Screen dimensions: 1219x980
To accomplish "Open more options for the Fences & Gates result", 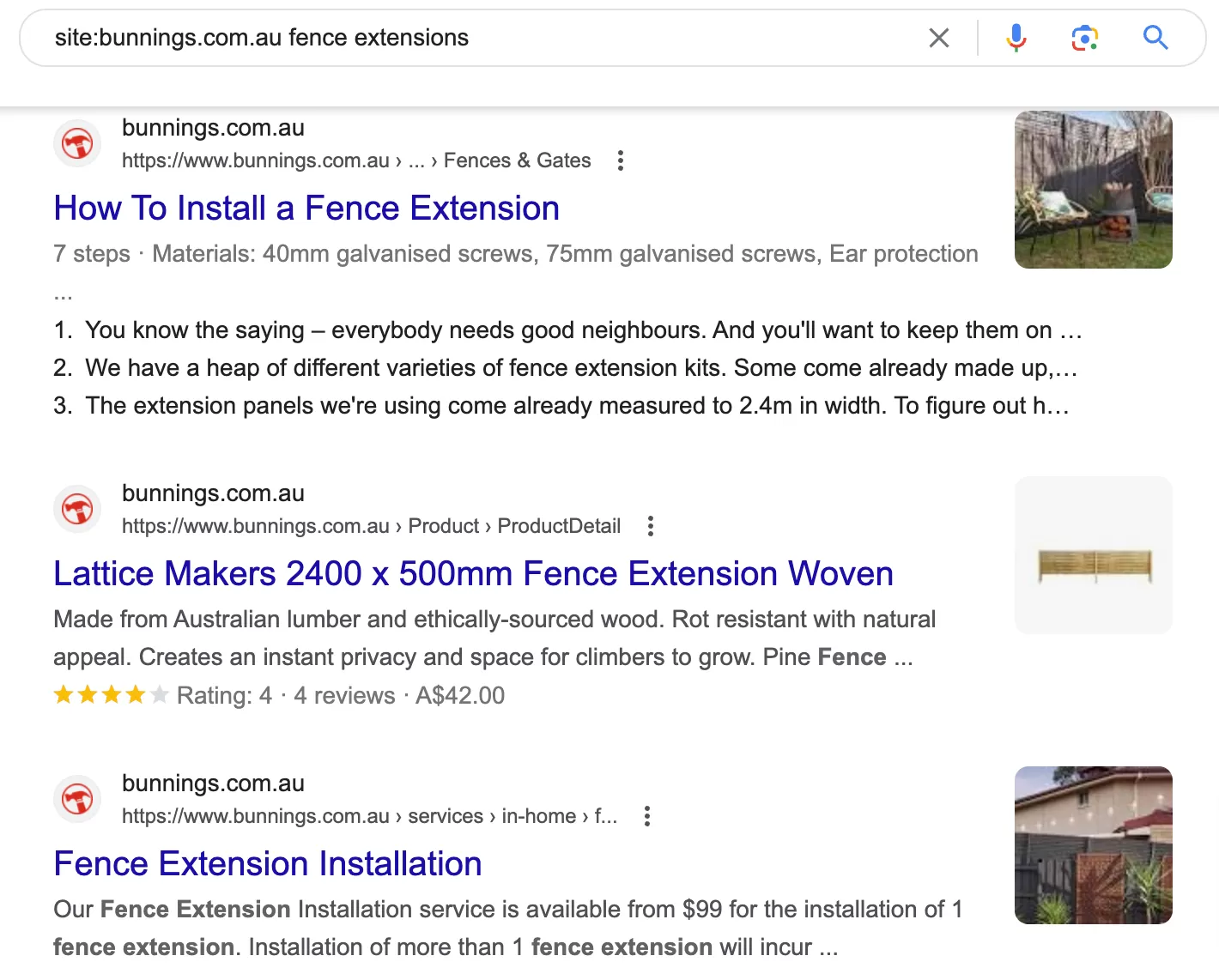I will tap(621, 160).
